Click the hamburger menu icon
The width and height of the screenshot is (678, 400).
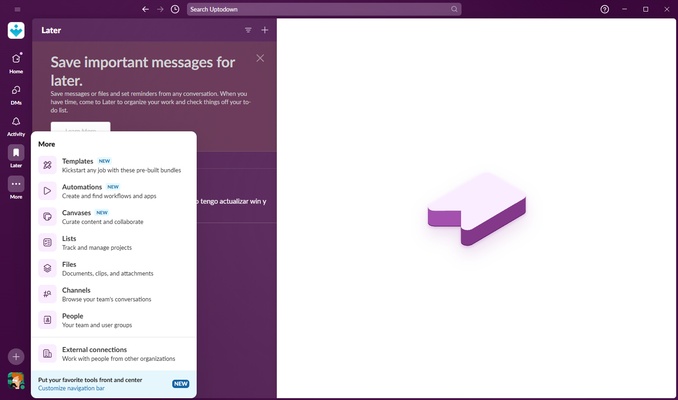click(x=17, y=9)
